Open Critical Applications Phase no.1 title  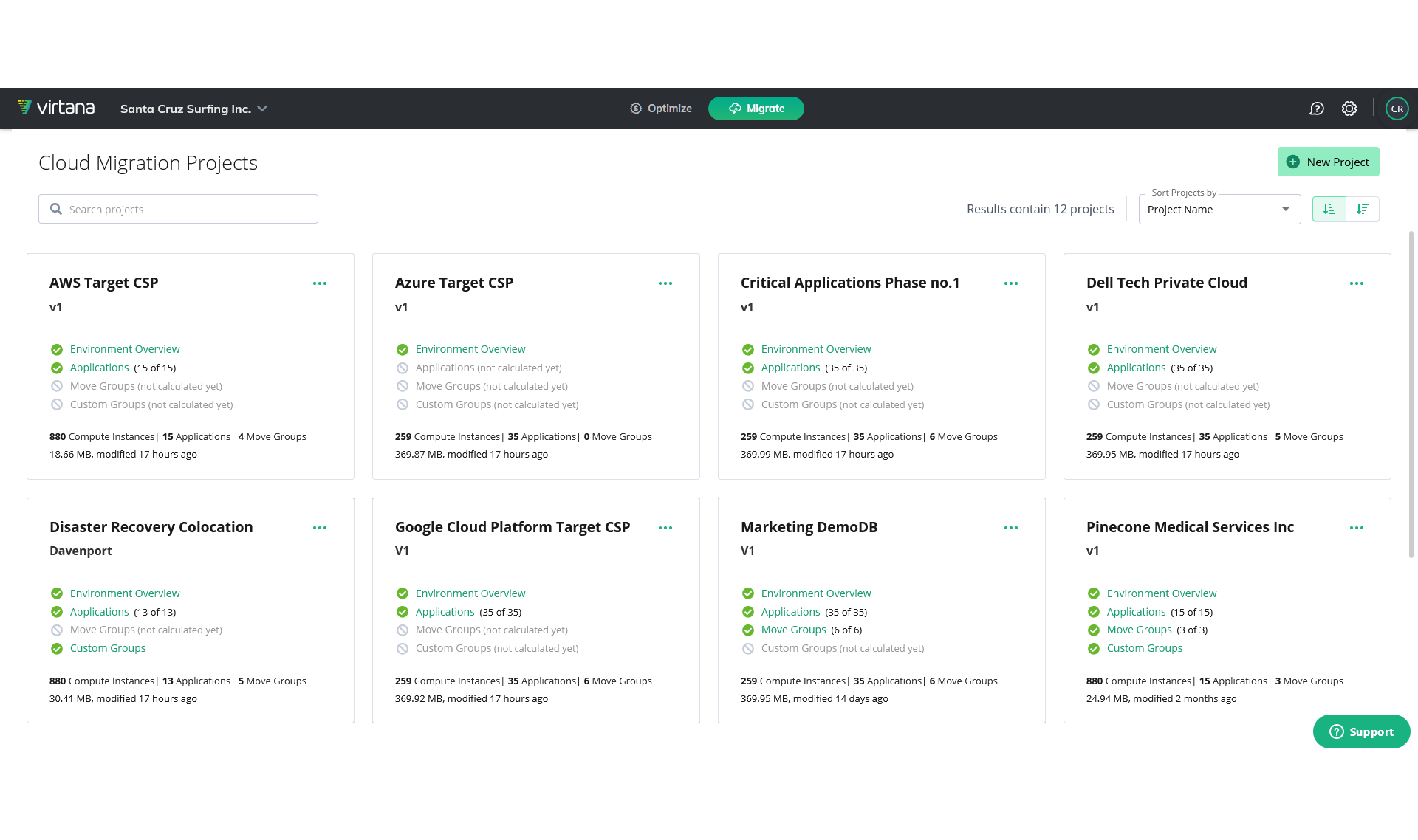coord(850,283)
